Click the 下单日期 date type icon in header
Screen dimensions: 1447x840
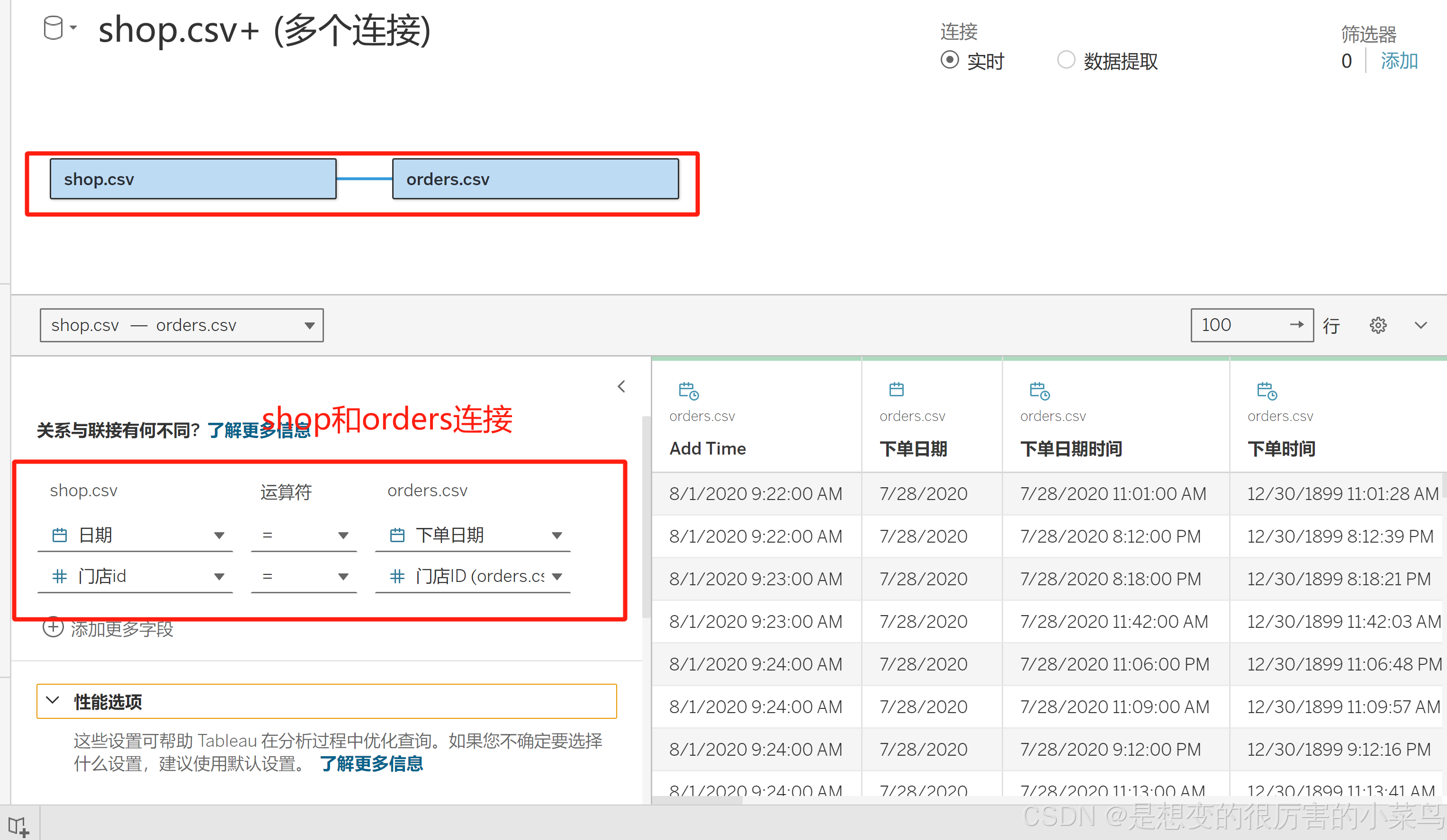[896, 390]
